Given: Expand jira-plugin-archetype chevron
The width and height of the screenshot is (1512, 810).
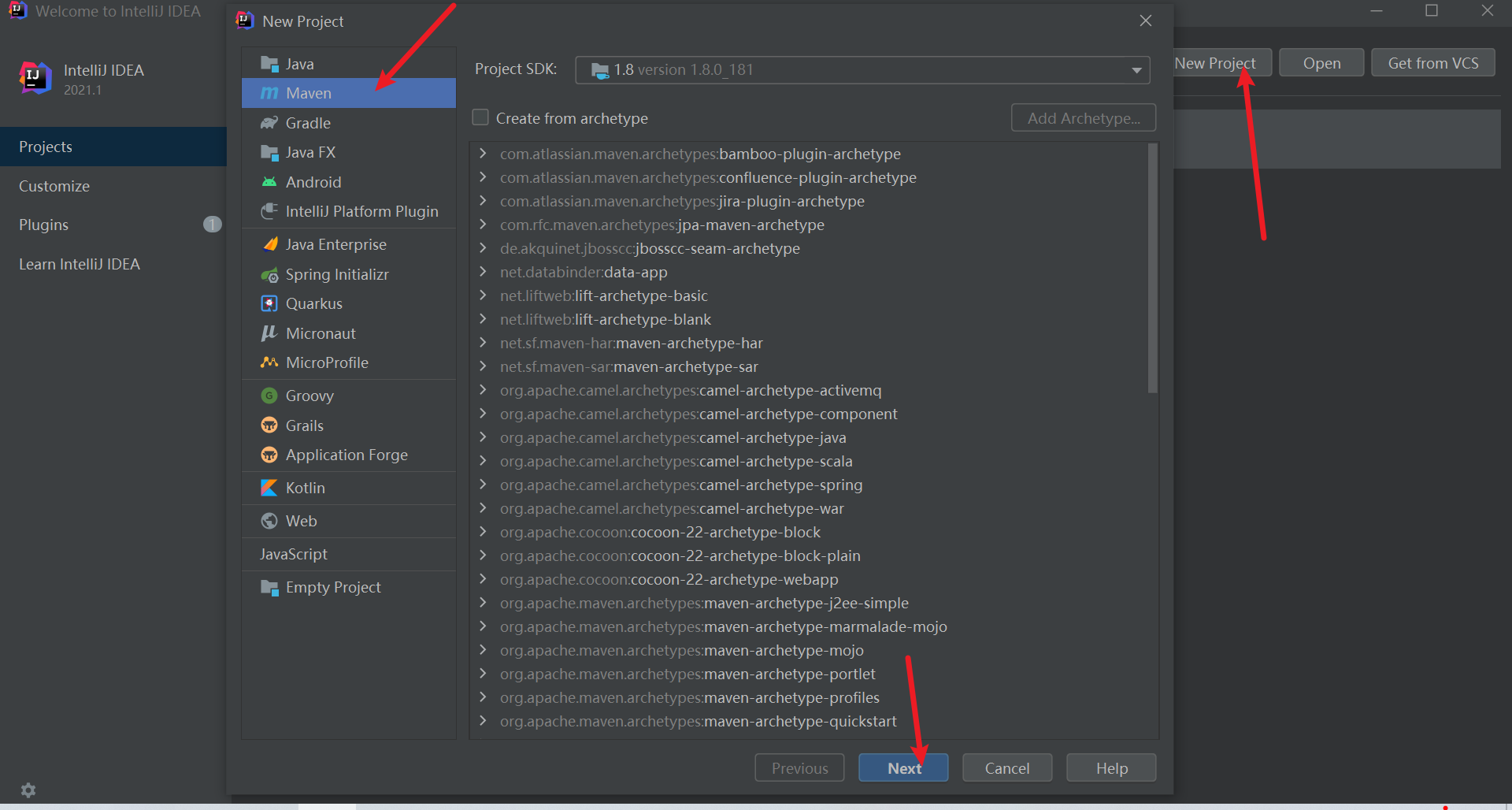Looking at the screenshot, I should (483, 200).
